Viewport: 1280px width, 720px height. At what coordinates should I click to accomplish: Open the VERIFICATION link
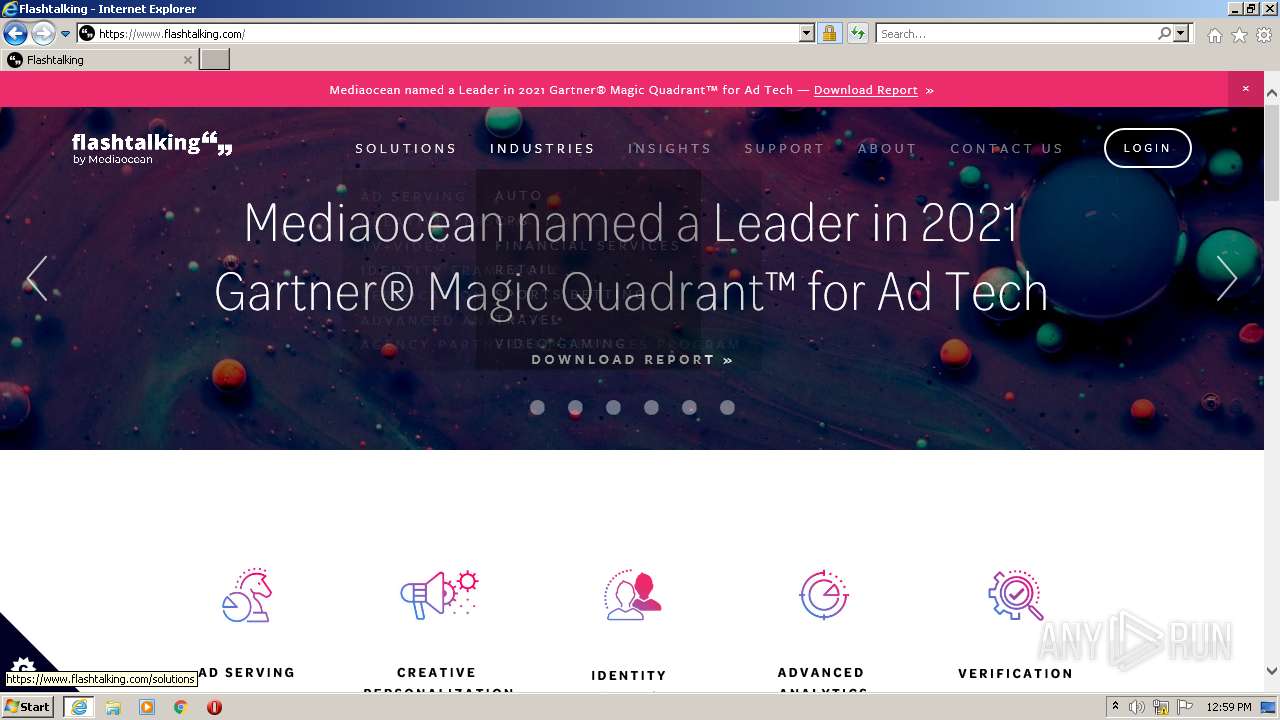pyautogui.click(x=1016, y=674)
